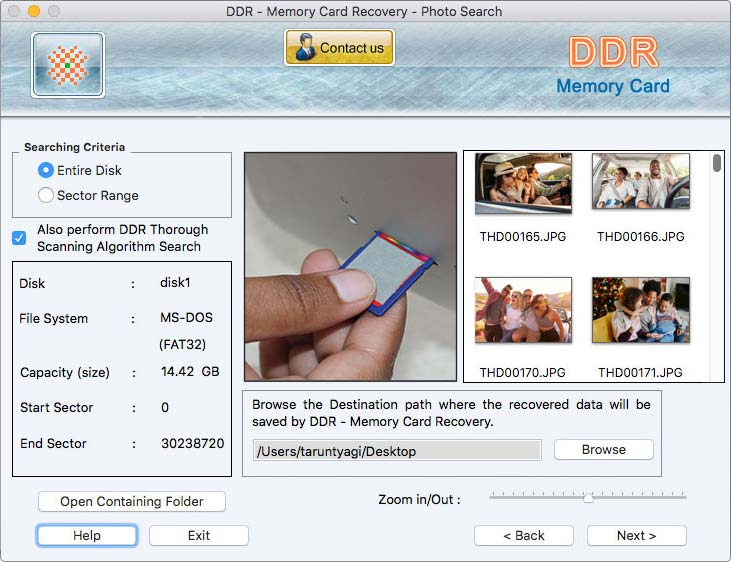
Task: Click the Start Sector value 0
Action: coord(165,408)
